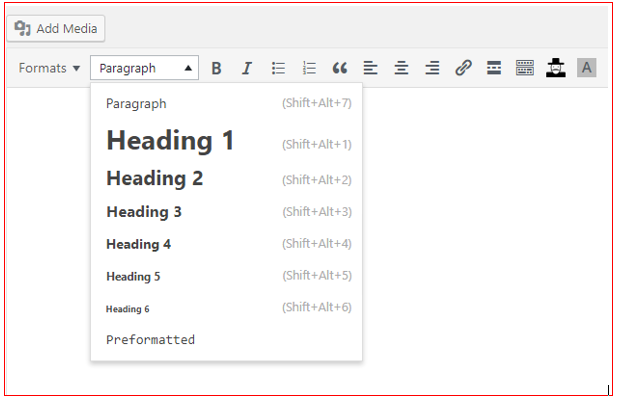Image resolution: width=622 pixels, height=396 pixels.
Task: Align text left
Action: pyautogui.click(x=371, y=68)
